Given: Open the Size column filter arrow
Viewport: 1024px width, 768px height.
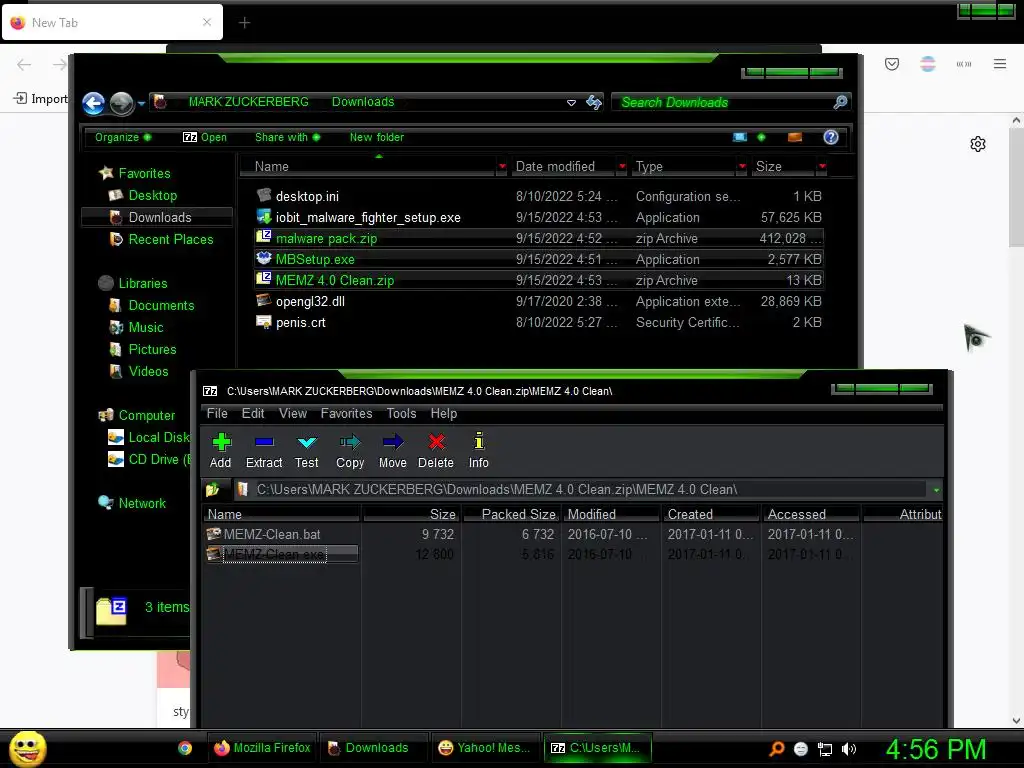Looking at the screenshot, I should (822, 167).
